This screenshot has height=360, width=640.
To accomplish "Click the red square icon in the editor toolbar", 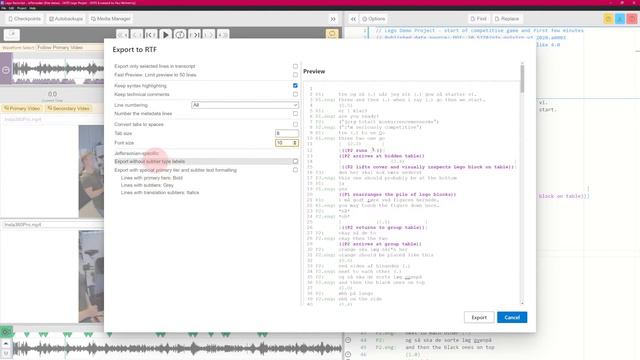I will [632, 19].
